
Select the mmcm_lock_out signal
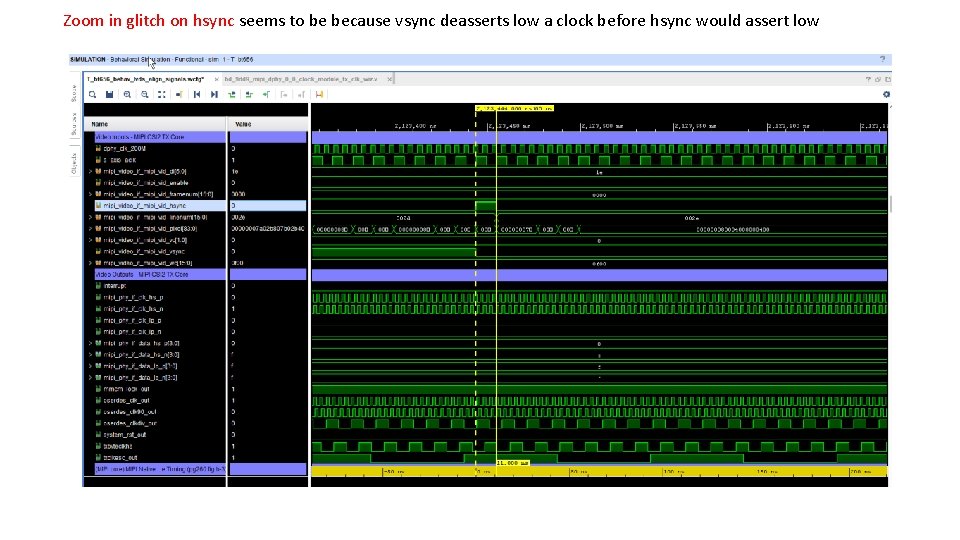click(x=126, y=389)
